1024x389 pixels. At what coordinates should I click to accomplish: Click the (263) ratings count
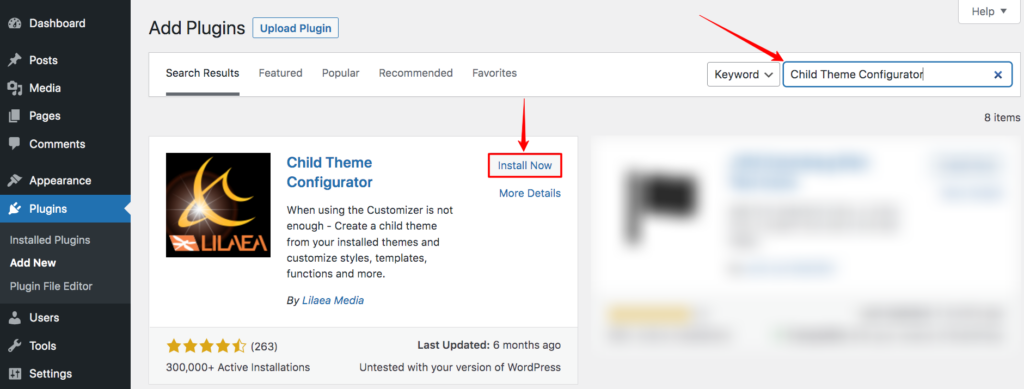[264, 347]
